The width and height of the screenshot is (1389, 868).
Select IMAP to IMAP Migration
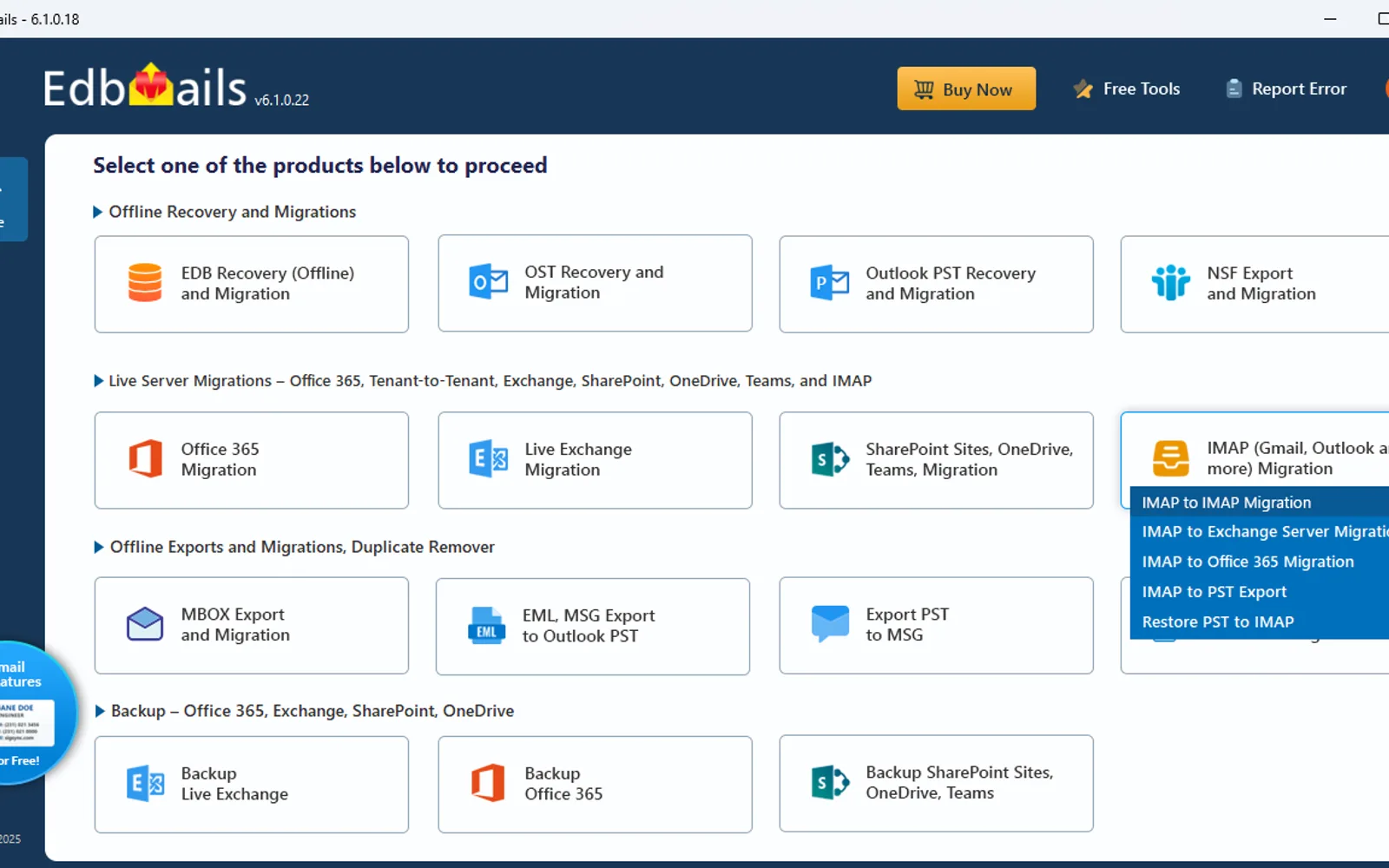1260,503
